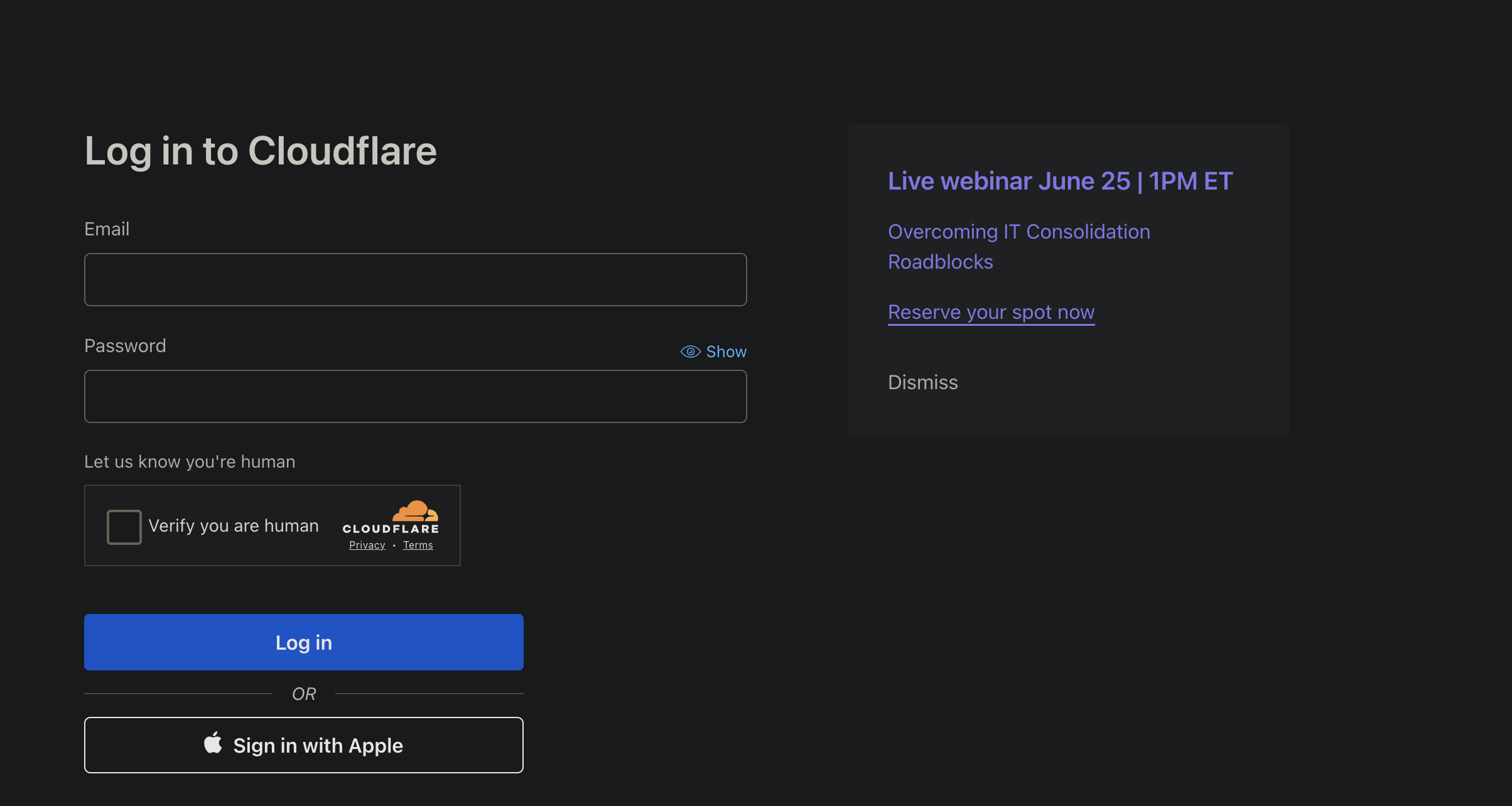Open Overcoming IT Consolidation Roadblocks link

click(x=1018, y=246)
